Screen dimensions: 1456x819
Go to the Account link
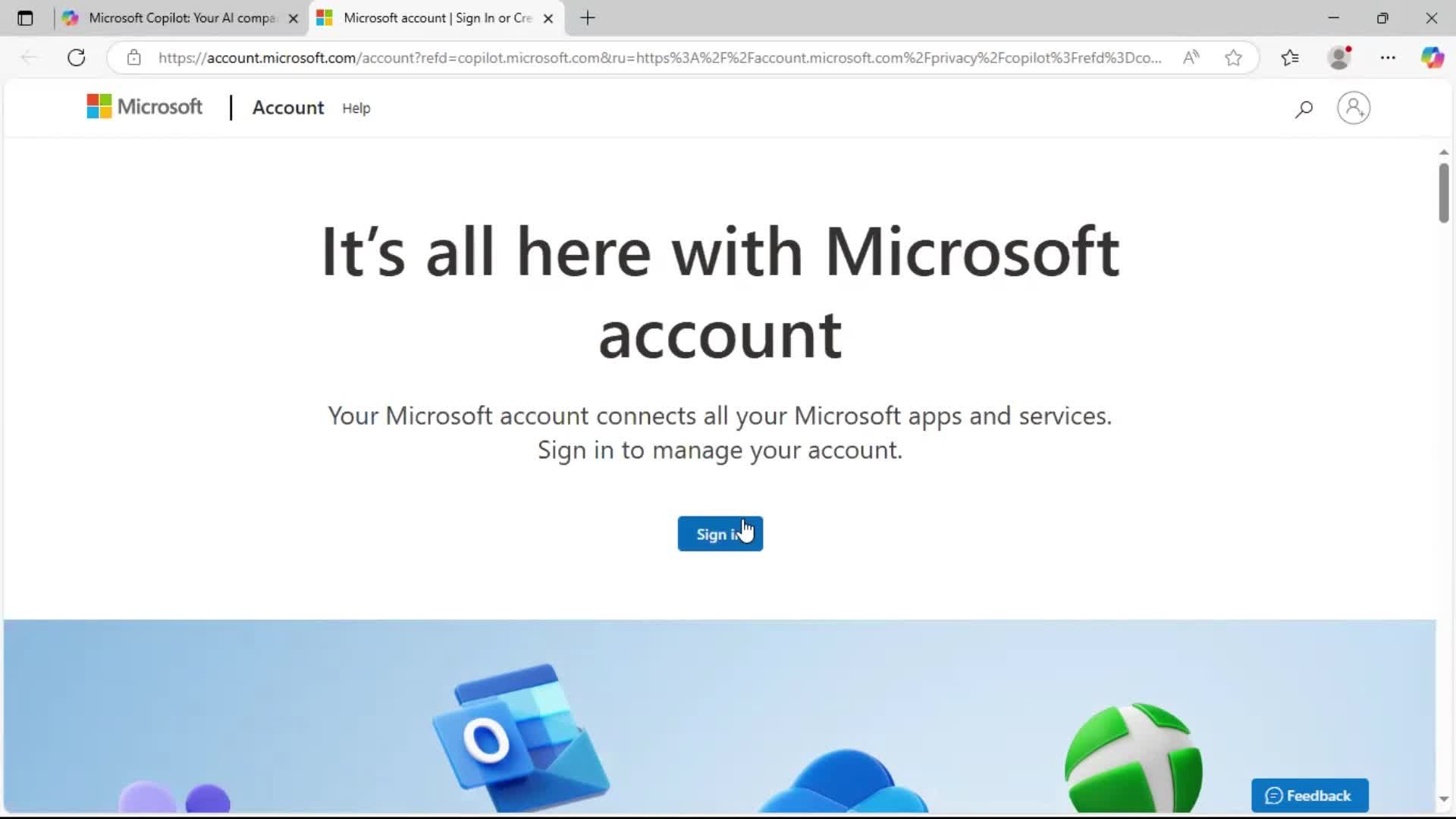(x=288, y=108)
